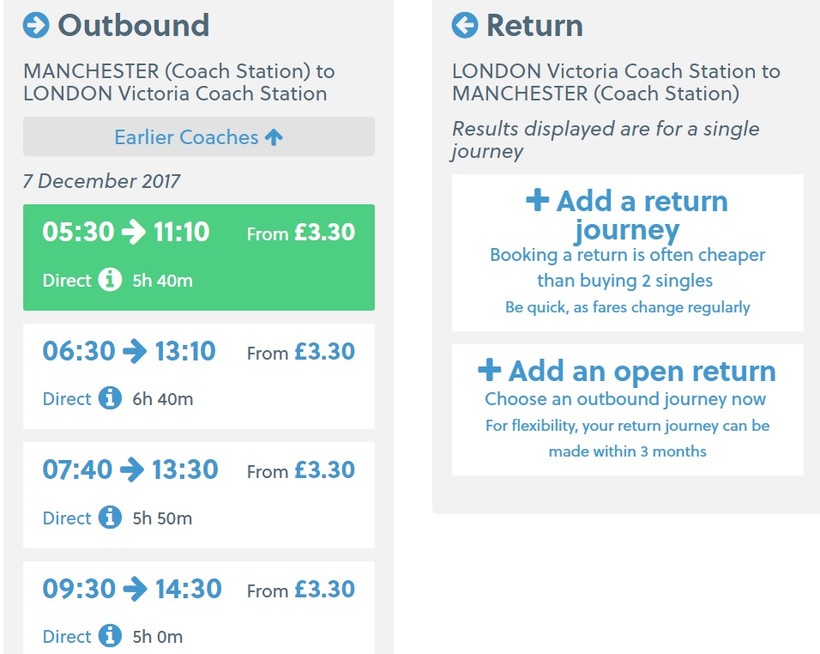Screen dimensions: 820x654
Task: Select the 07:40 to 13:30 journey
Action: [x=198, y=494]
